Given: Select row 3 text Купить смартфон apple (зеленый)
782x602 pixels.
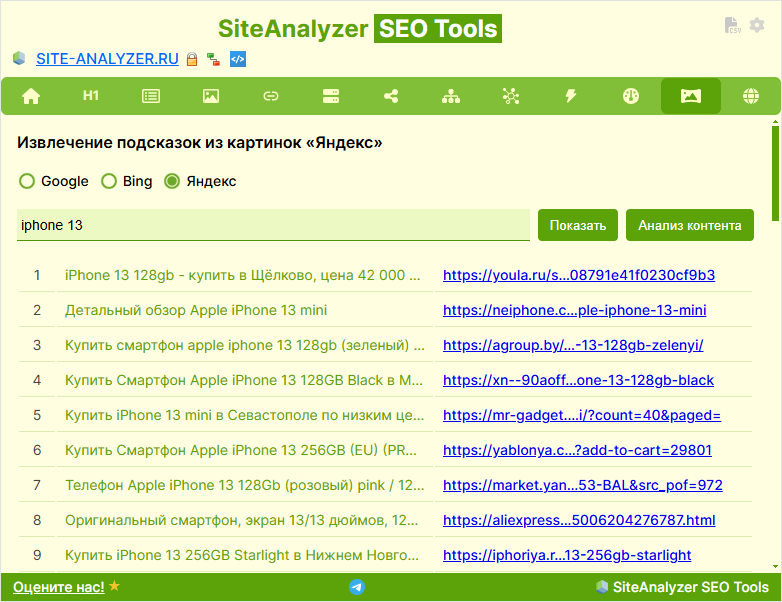Looking at the screenshot, I should click(x=245, y=345).
